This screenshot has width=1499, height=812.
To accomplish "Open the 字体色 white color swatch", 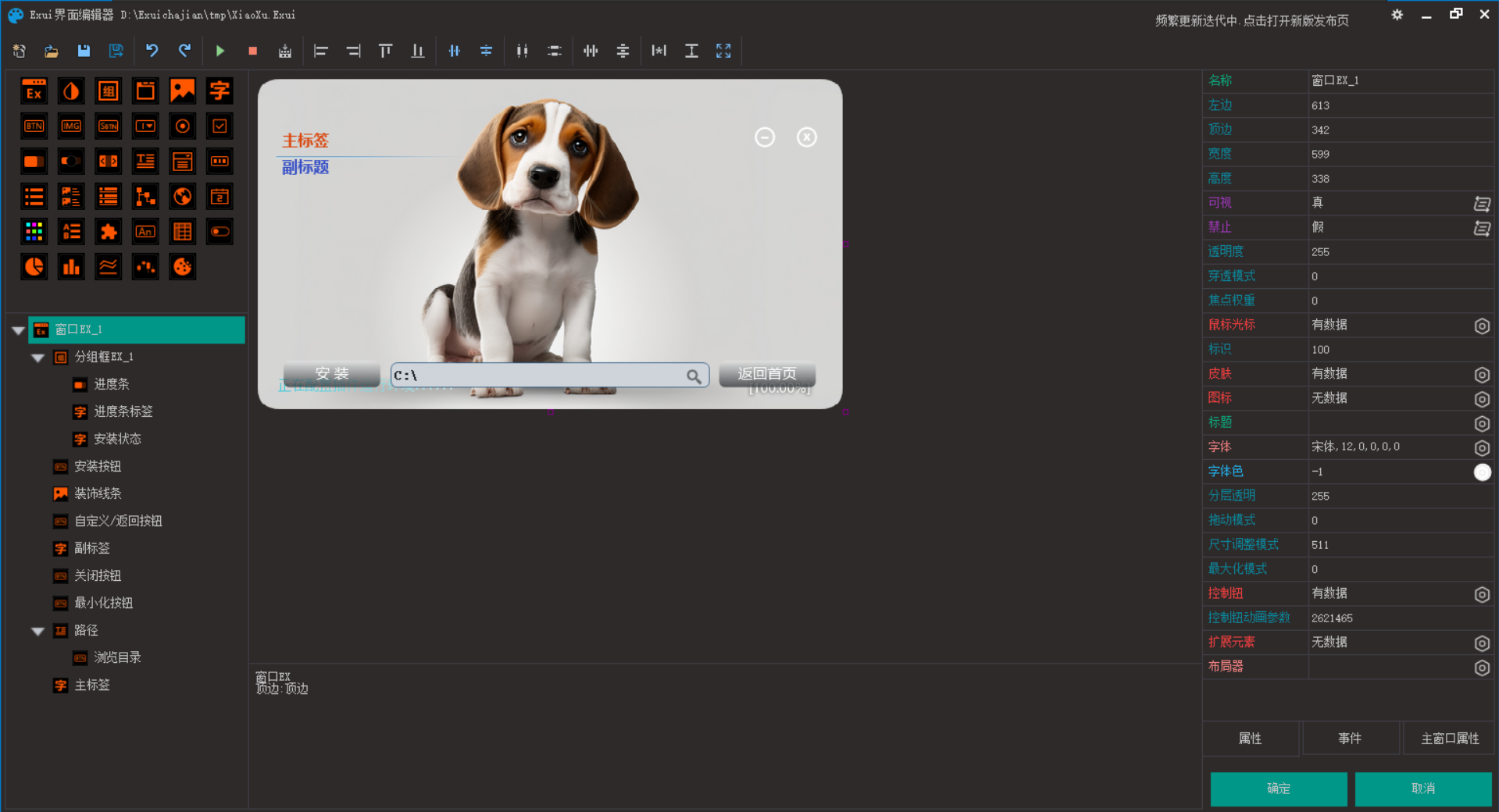I will pos(1481,472).
